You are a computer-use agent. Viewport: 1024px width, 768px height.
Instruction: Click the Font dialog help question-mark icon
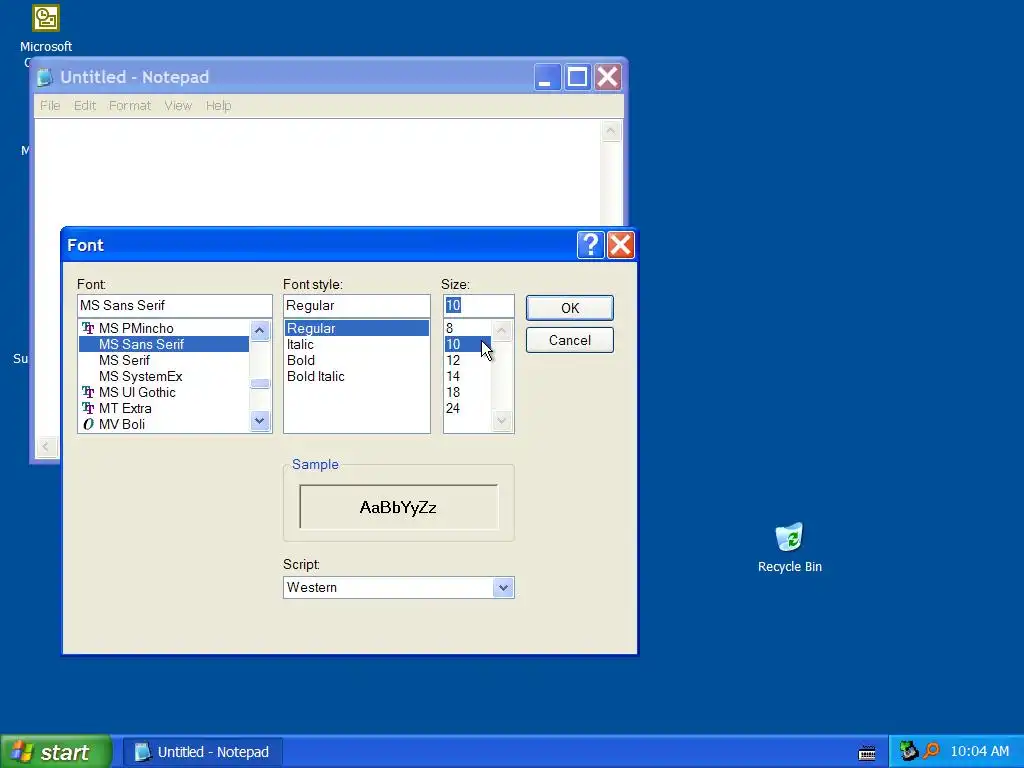[x=590, y=245]
